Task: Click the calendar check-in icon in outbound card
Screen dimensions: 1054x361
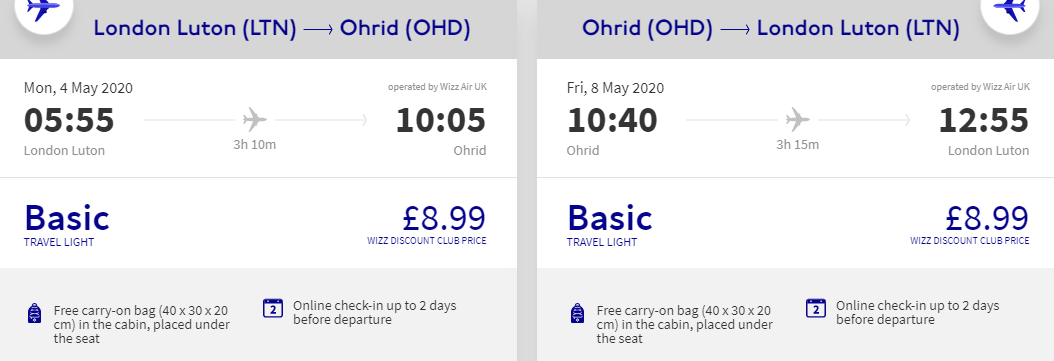Action: (273, 308)
